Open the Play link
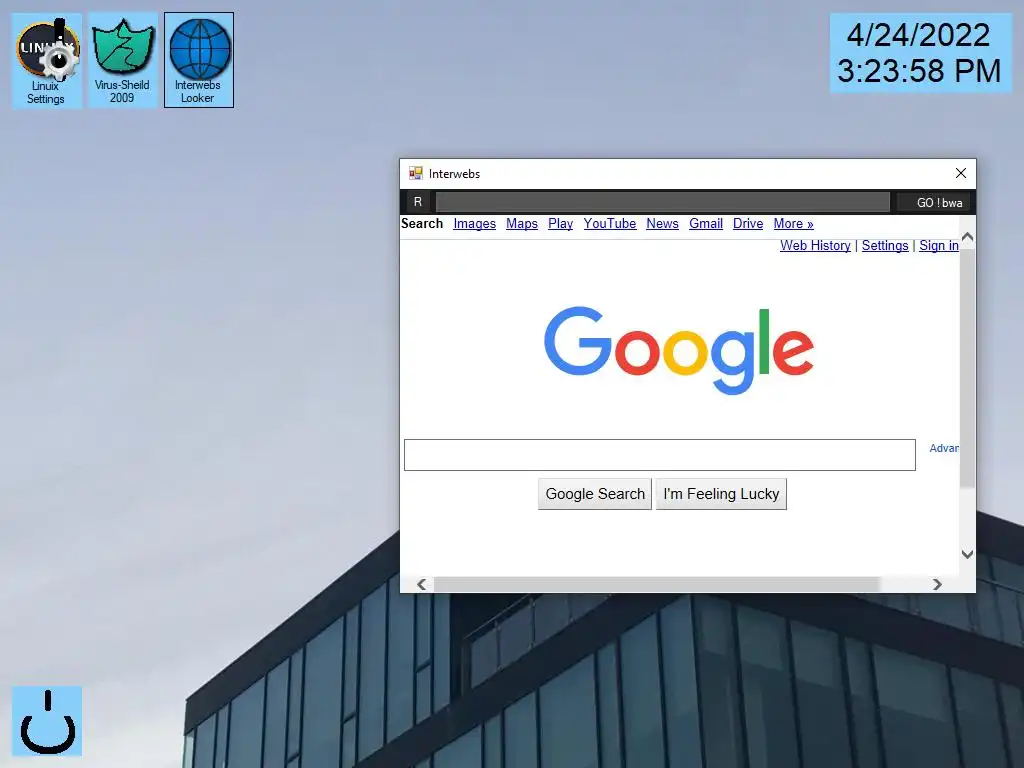This screenshot has width=1024, height=768. (560, 223)
